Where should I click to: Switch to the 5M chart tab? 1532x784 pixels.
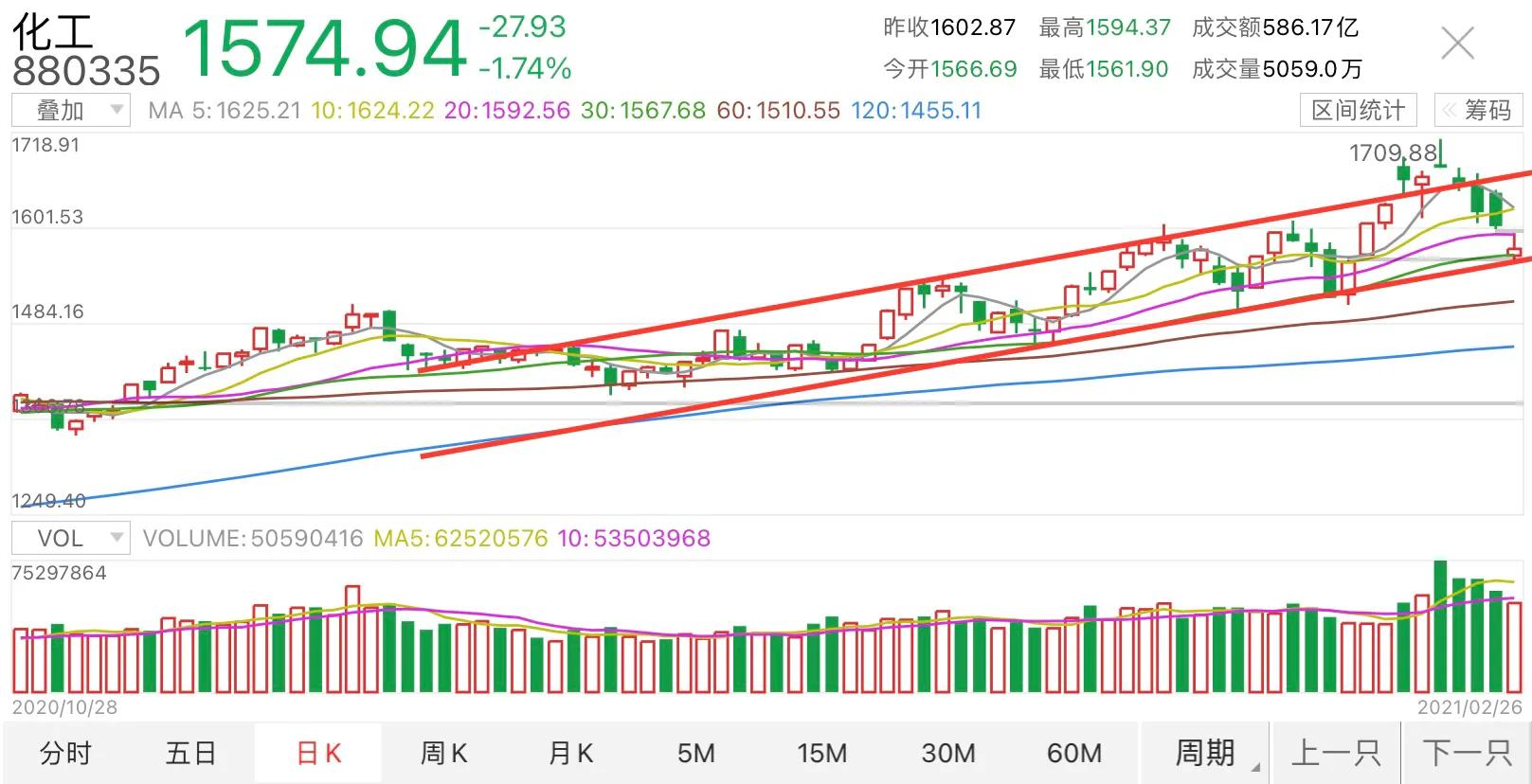pyautogui.click(x=696, y=754)
